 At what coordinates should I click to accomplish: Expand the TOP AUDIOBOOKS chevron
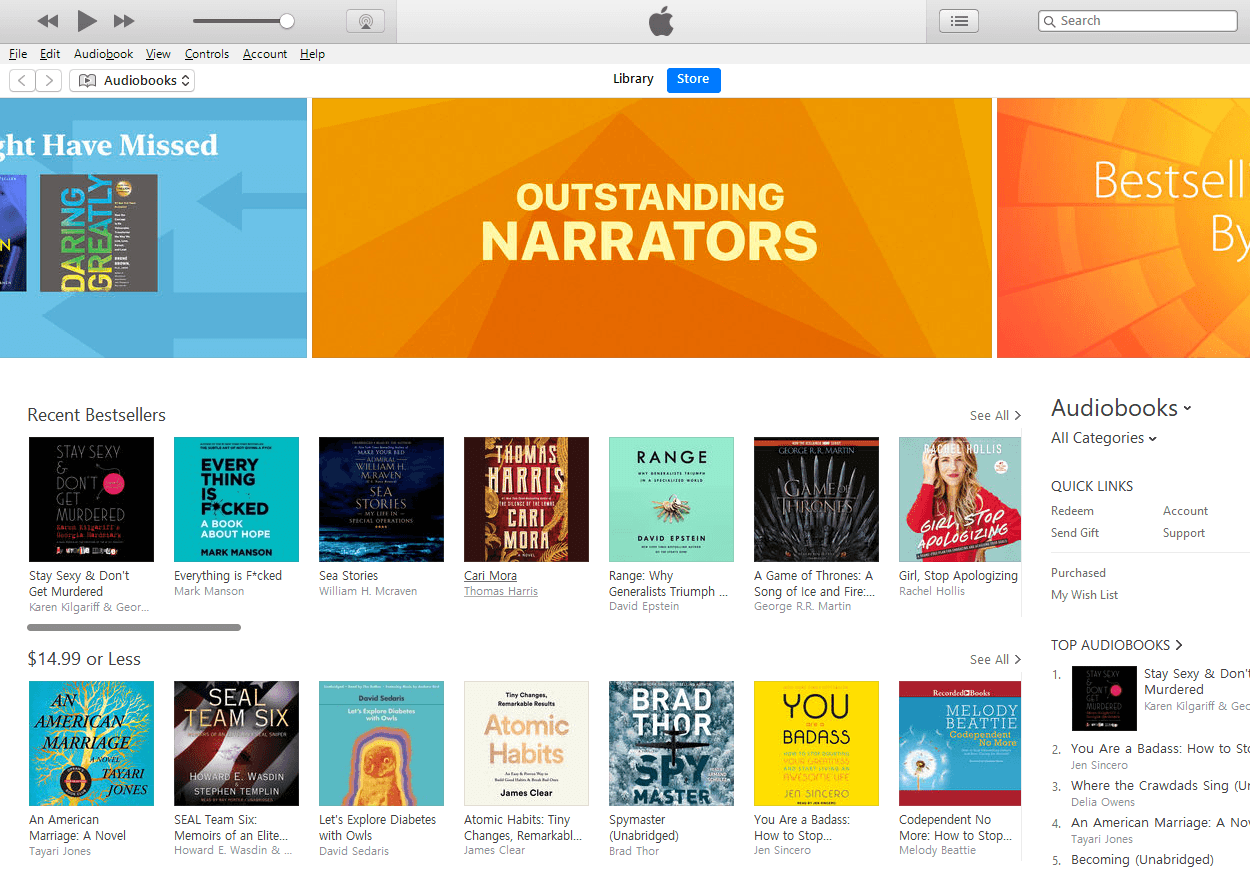click(x=1179, y=645)
